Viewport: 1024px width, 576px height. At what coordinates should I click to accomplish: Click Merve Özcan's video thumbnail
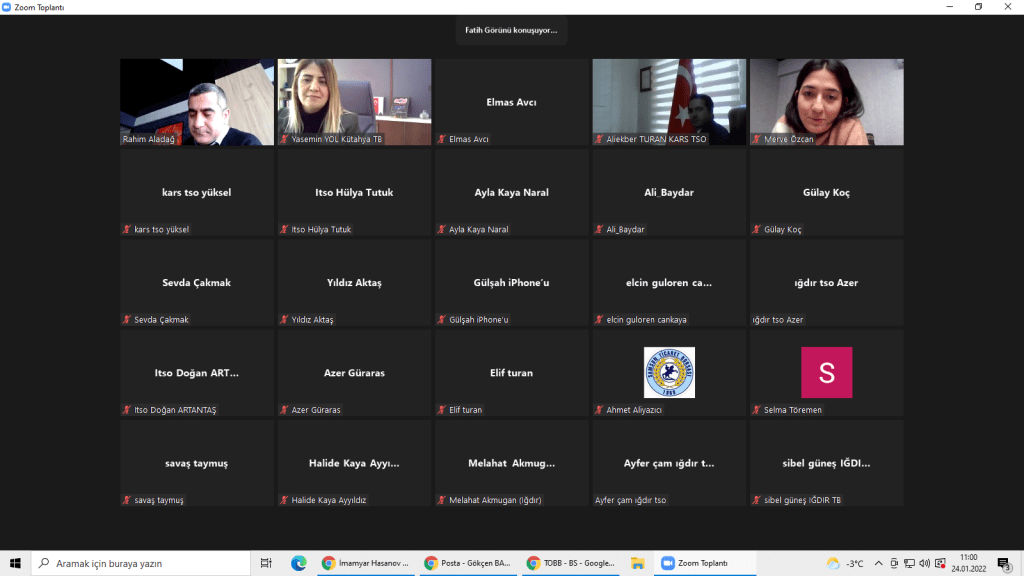[826, 101]
